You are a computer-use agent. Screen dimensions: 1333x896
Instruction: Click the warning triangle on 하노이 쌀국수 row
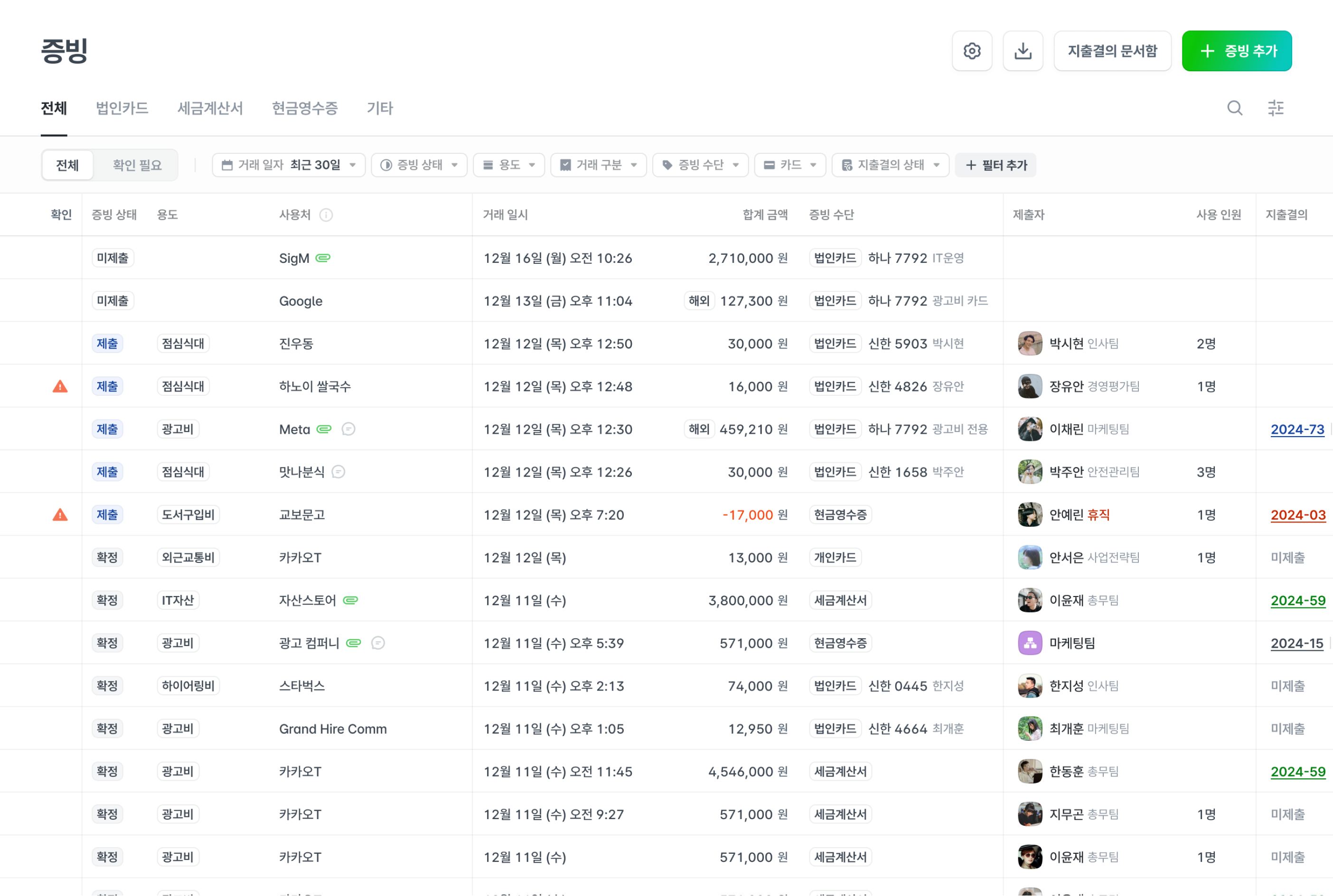pos(60,387)
